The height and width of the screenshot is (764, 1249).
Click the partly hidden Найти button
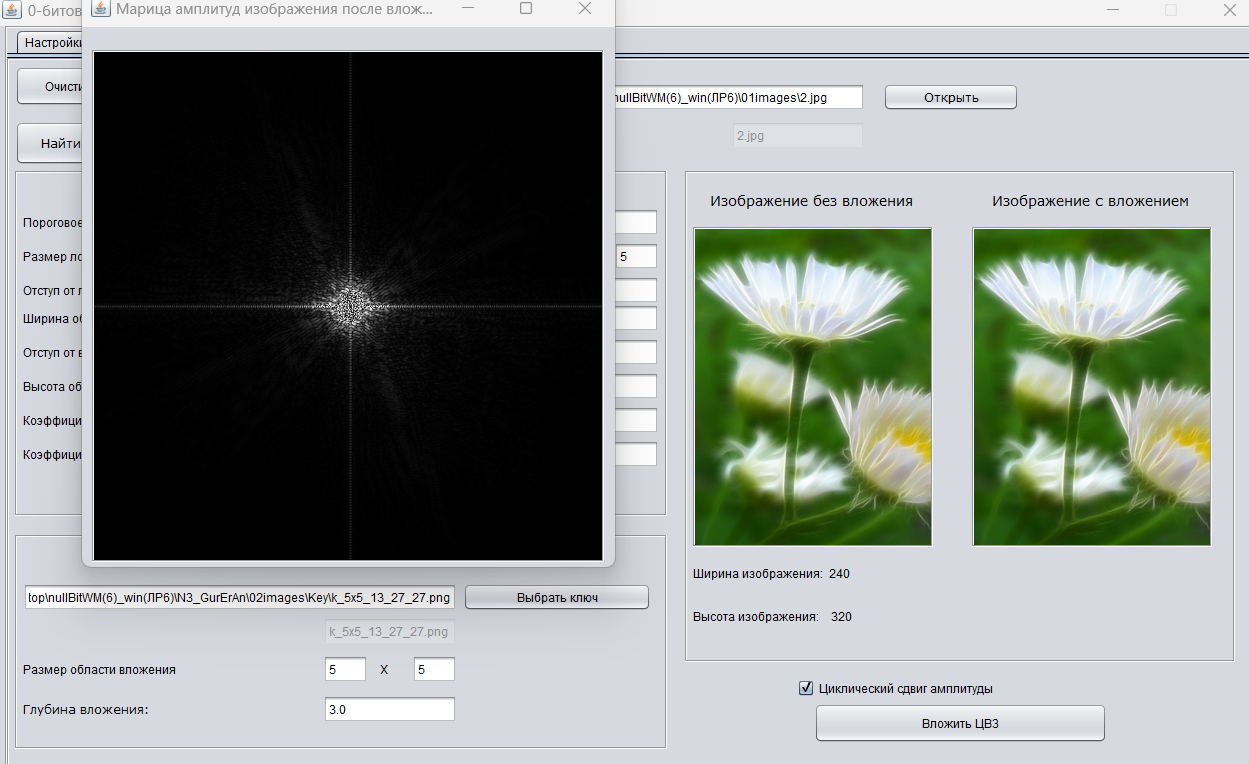(x=49, y=143)
